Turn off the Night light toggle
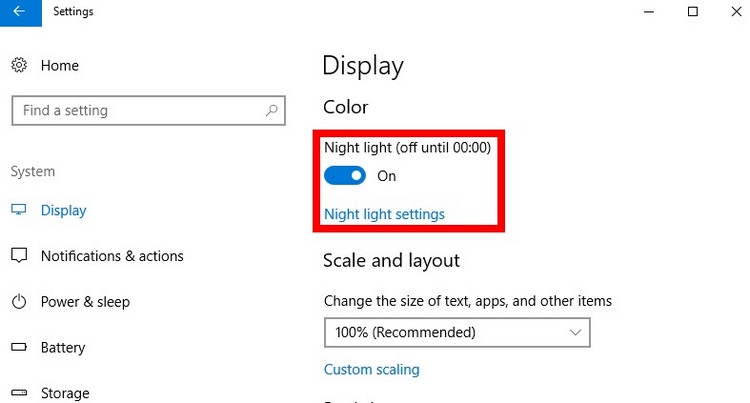This screenshot has width=750, height=403. point(345,176)
